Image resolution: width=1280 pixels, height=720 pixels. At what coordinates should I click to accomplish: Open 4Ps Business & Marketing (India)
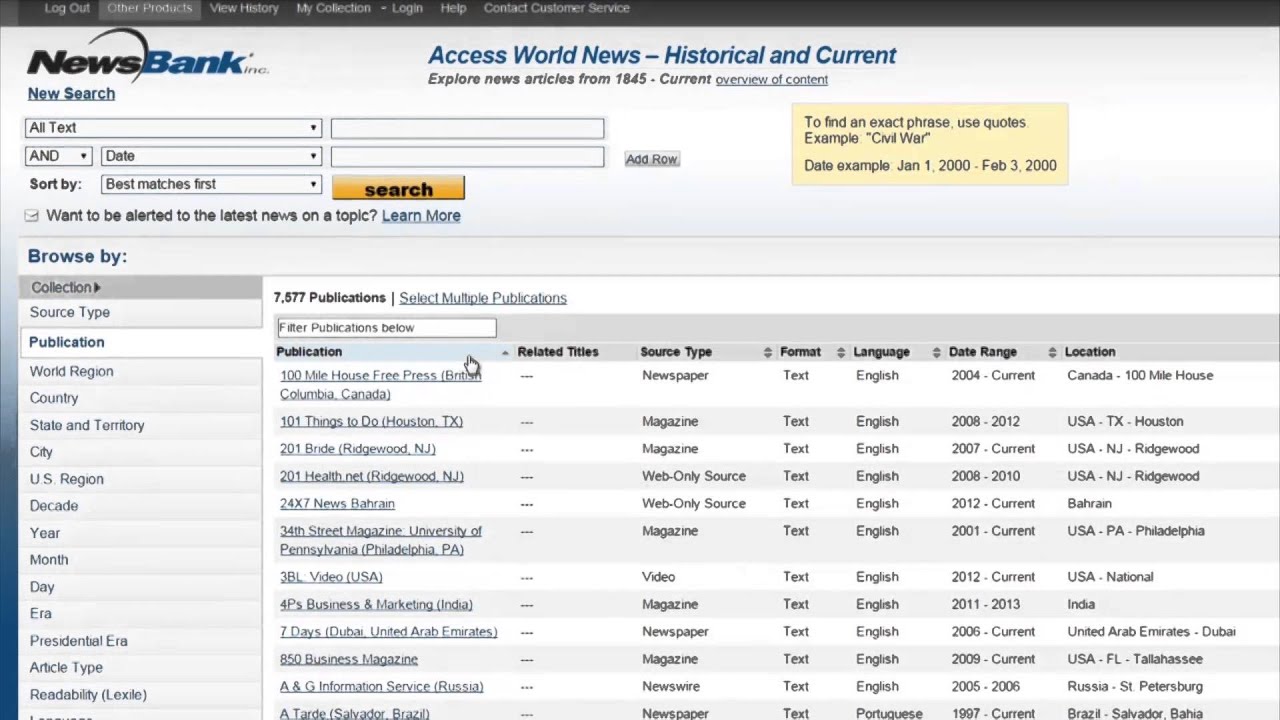point(376,605)
